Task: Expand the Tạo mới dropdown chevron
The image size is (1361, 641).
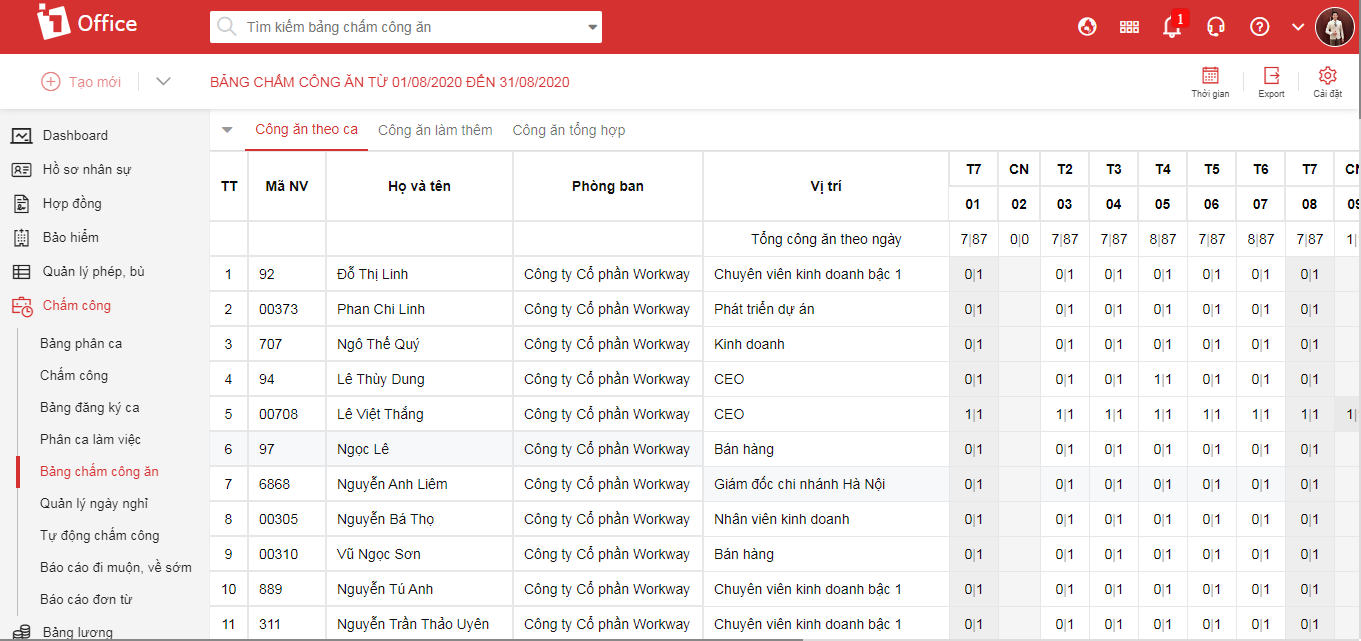Action: coord(162,81)
